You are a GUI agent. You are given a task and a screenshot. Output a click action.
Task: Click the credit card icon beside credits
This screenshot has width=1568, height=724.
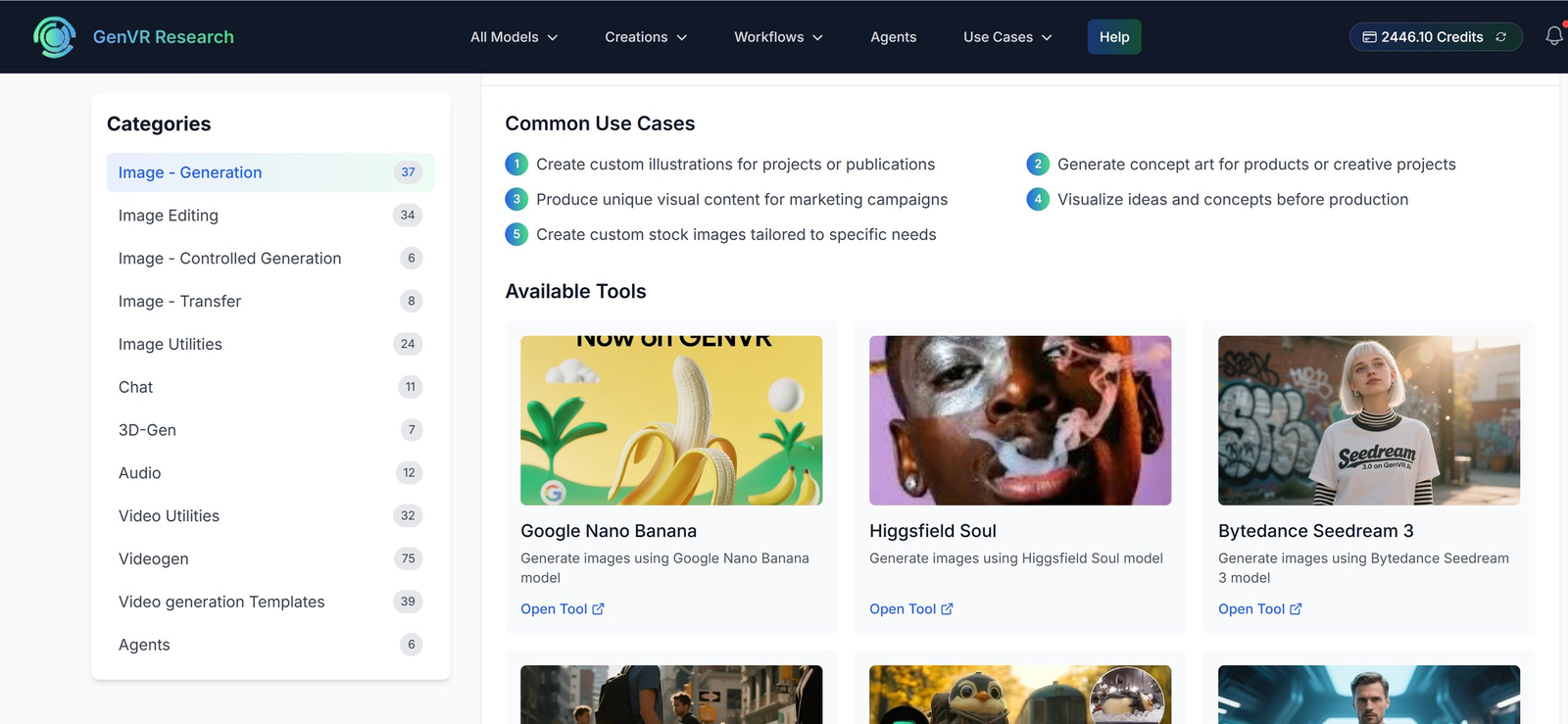click(x=1369, y=37)
